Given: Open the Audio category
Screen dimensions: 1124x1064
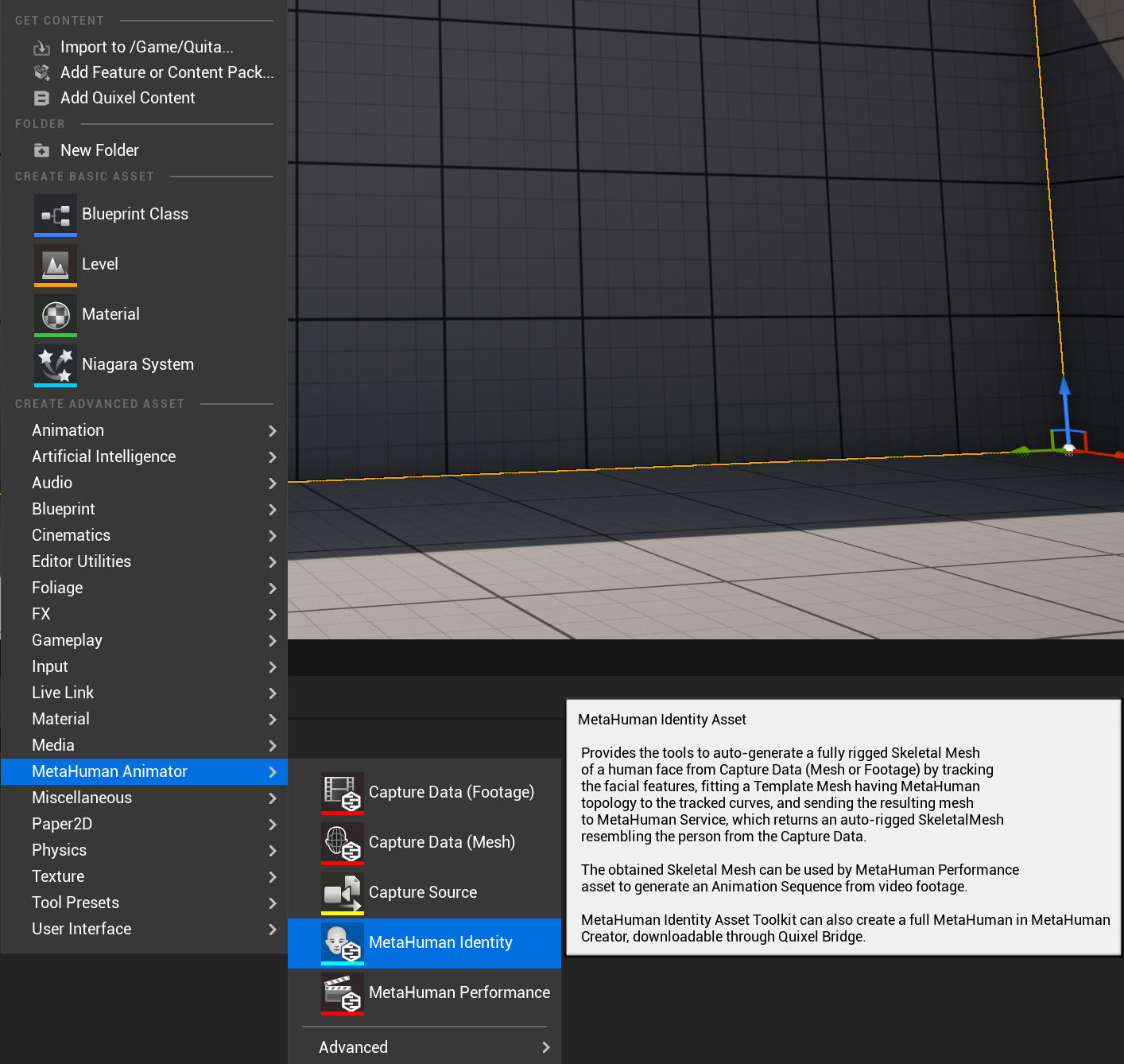Looking at the screenshot, I should 52,482.
